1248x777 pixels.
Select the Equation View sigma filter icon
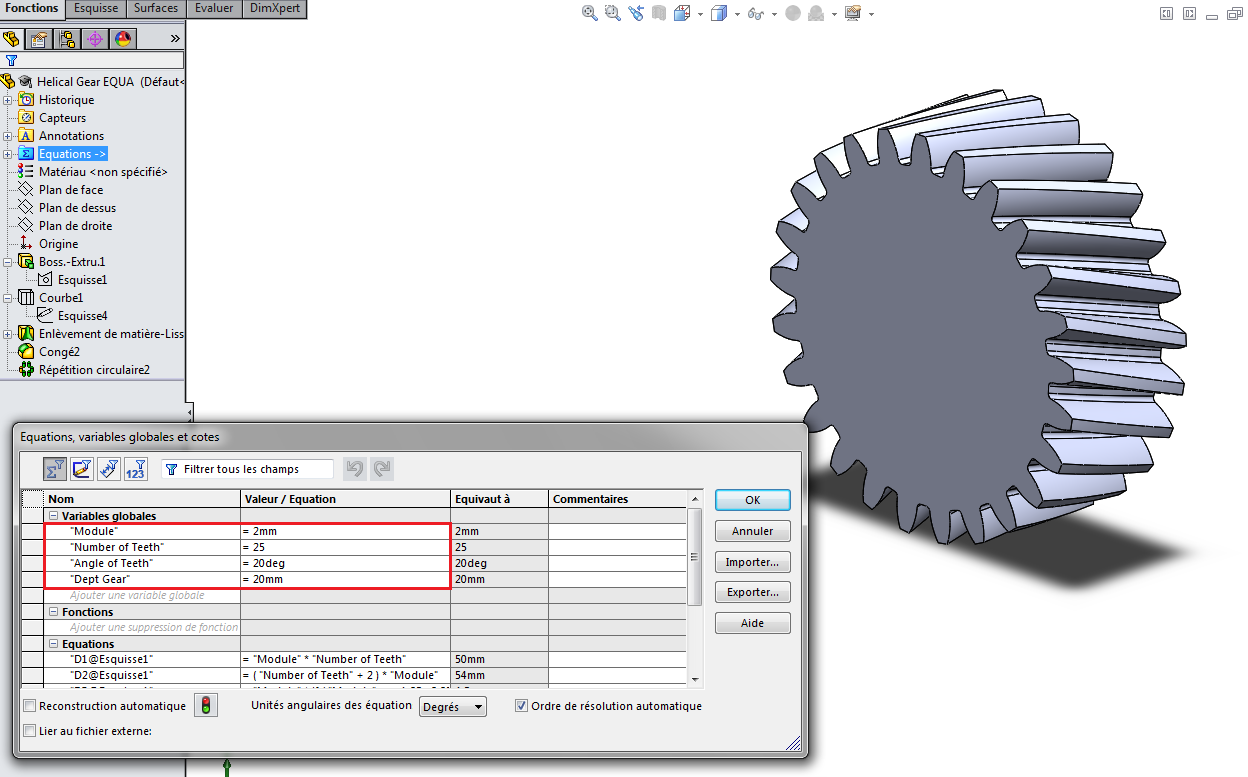pos(55,468)
